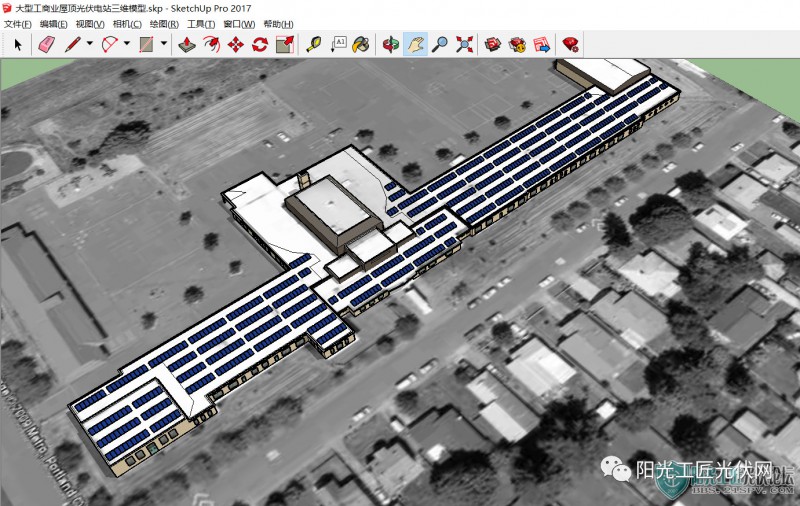
Task: Expand the shape tool dropdown arrow
Action: coord(164,44)
